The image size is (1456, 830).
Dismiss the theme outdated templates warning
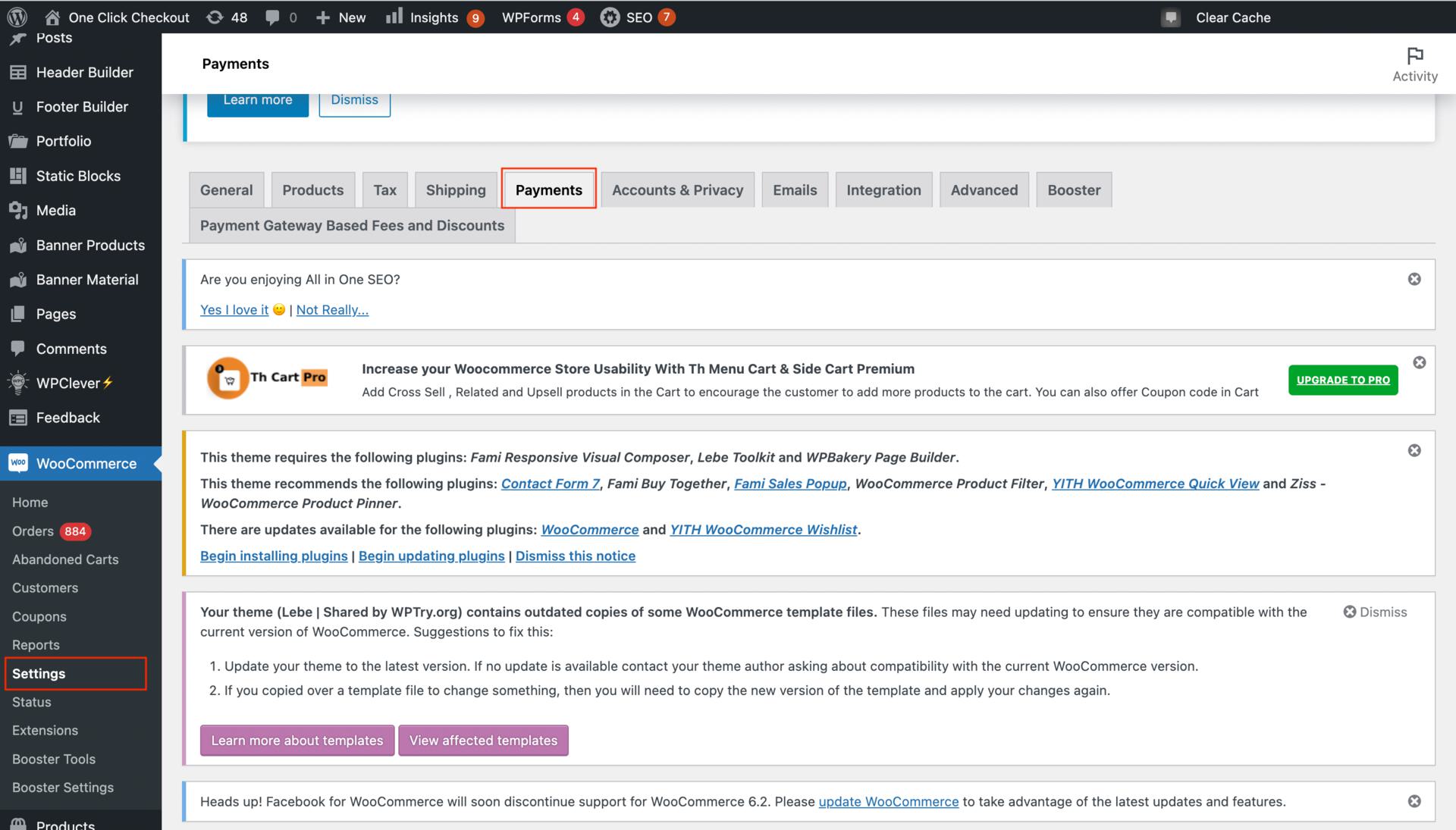[1375, 611]
